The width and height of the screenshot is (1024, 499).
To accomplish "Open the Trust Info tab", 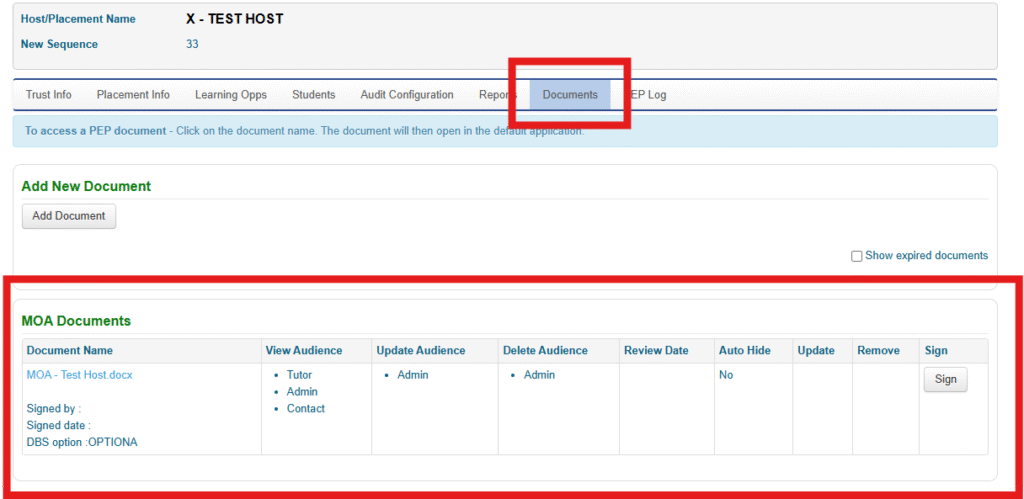I will tap(49, 95).
